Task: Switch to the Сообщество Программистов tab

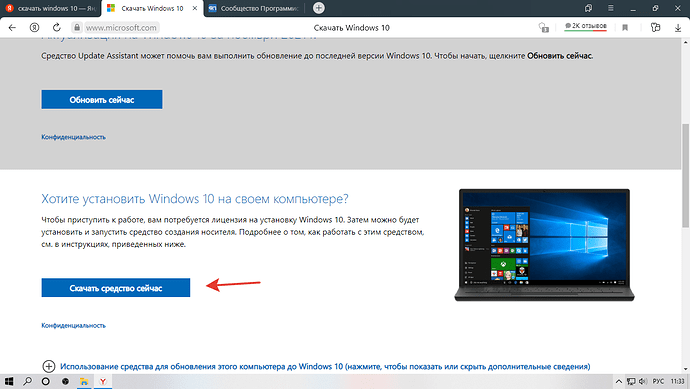Action: 255,8
